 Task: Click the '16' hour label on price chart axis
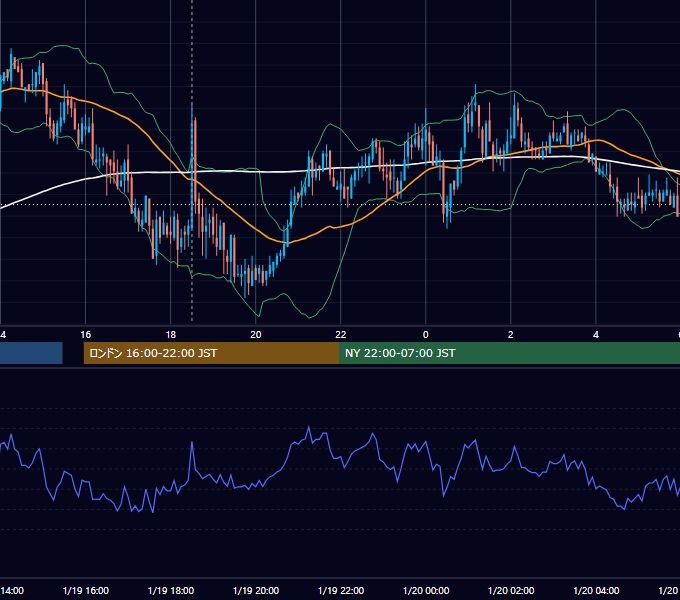(85, 335)
